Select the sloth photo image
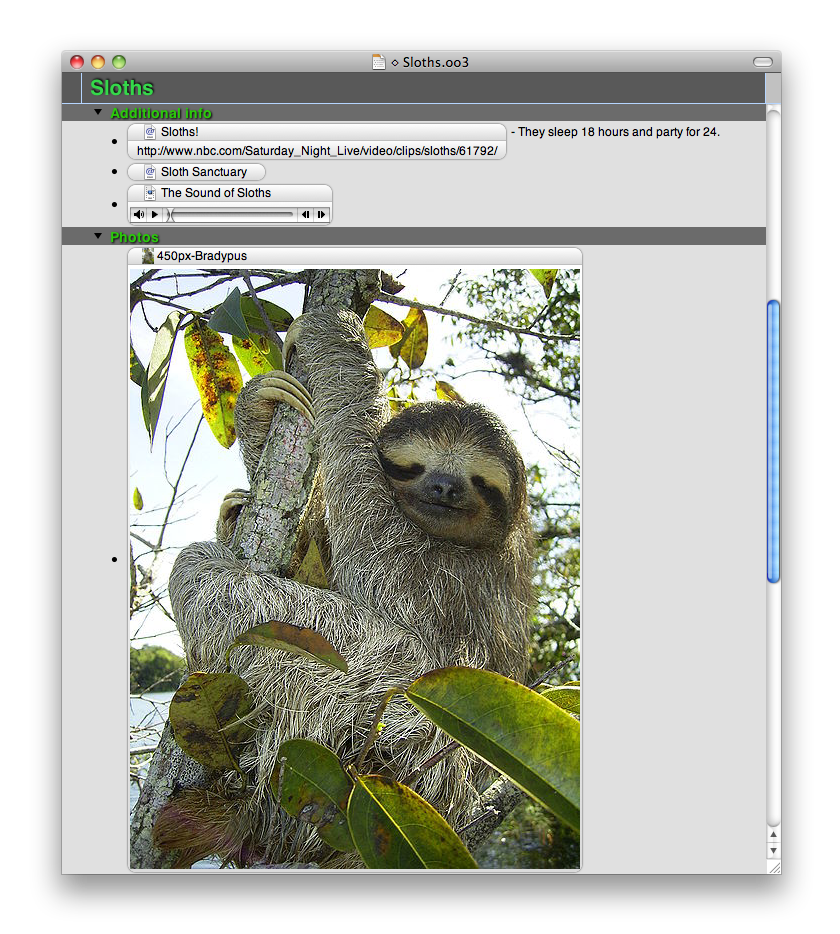The width and height of the screenshot is (840, 934). (x=355, y=568)
